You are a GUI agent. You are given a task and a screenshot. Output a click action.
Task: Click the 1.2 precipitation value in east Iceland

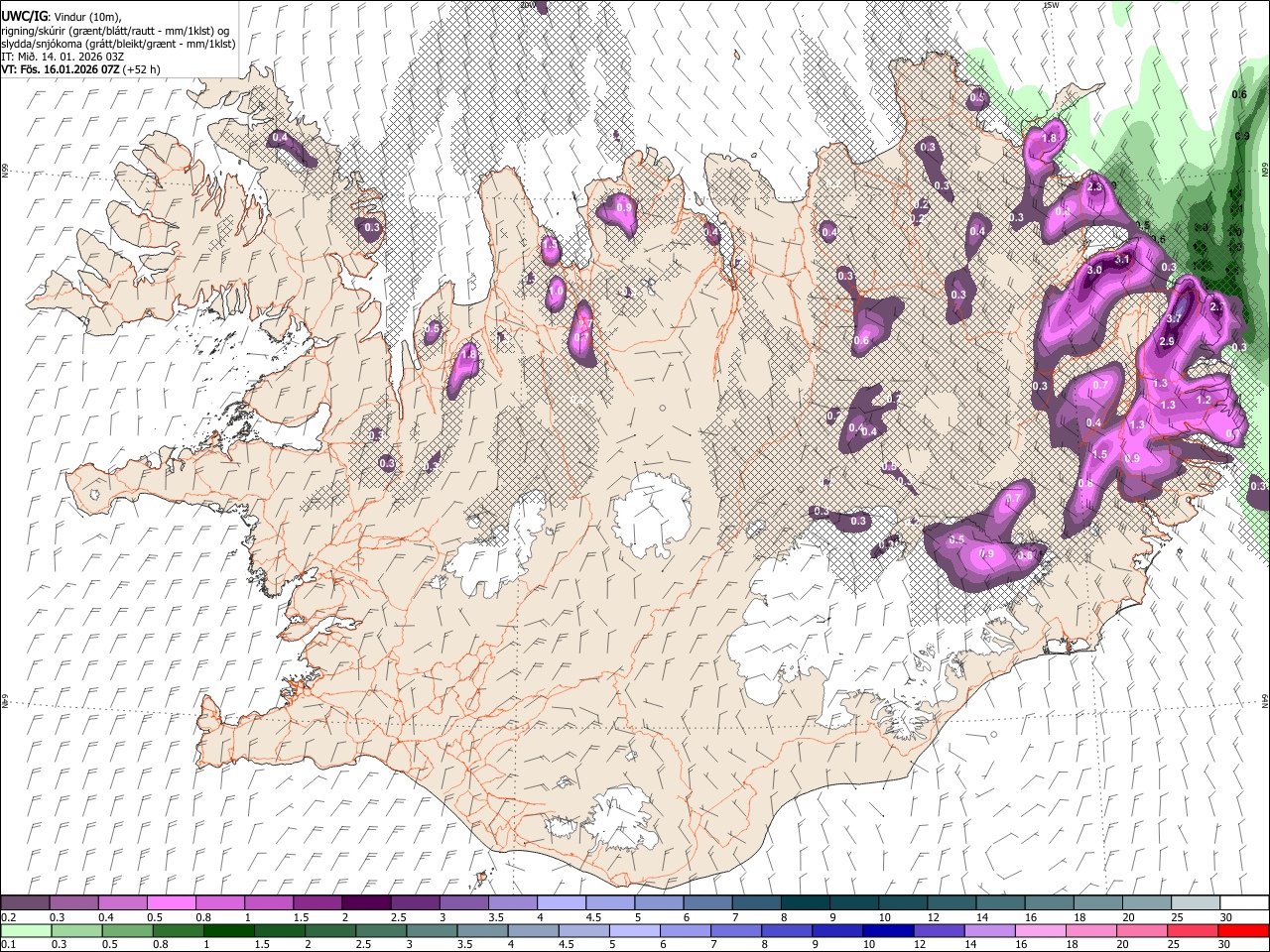pyautogui.click(x=1204, y=400)
